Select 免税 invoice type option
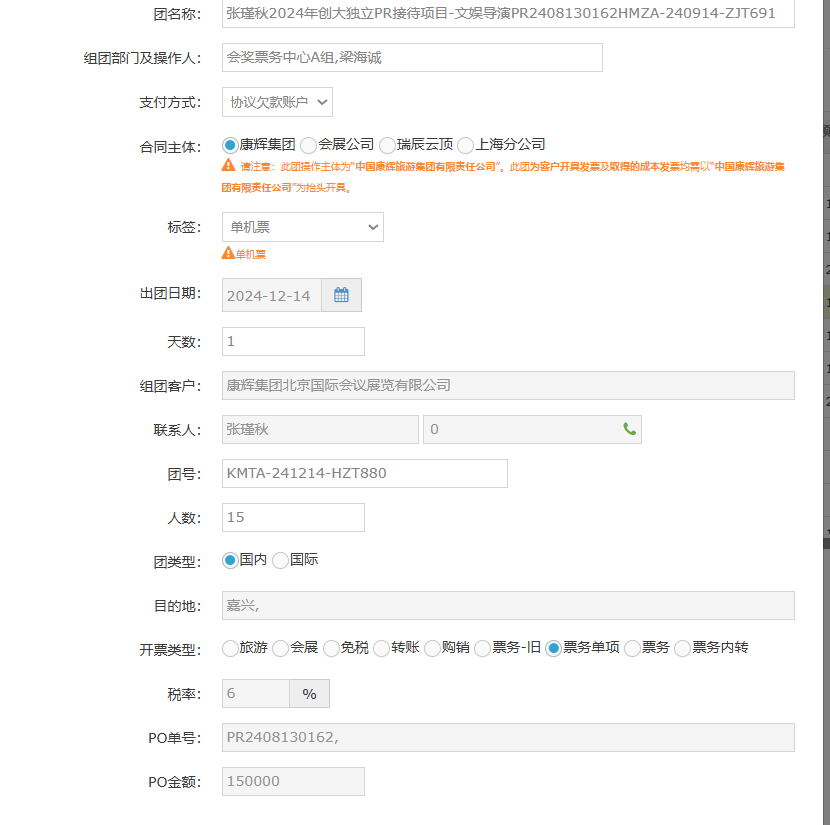Screen dimensions: 830x825 pyautogui.click(x=332, y=649)
